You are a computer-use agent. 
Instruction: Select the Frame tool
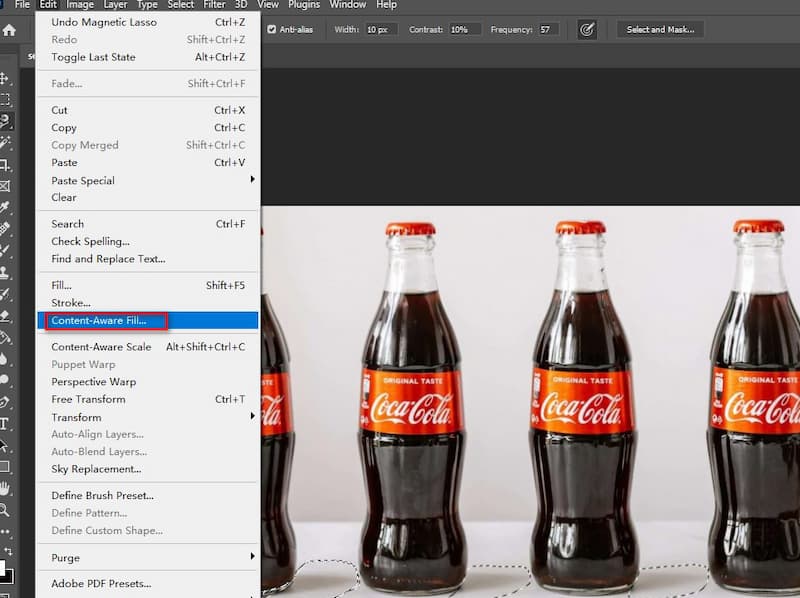[x=5, y=186]
